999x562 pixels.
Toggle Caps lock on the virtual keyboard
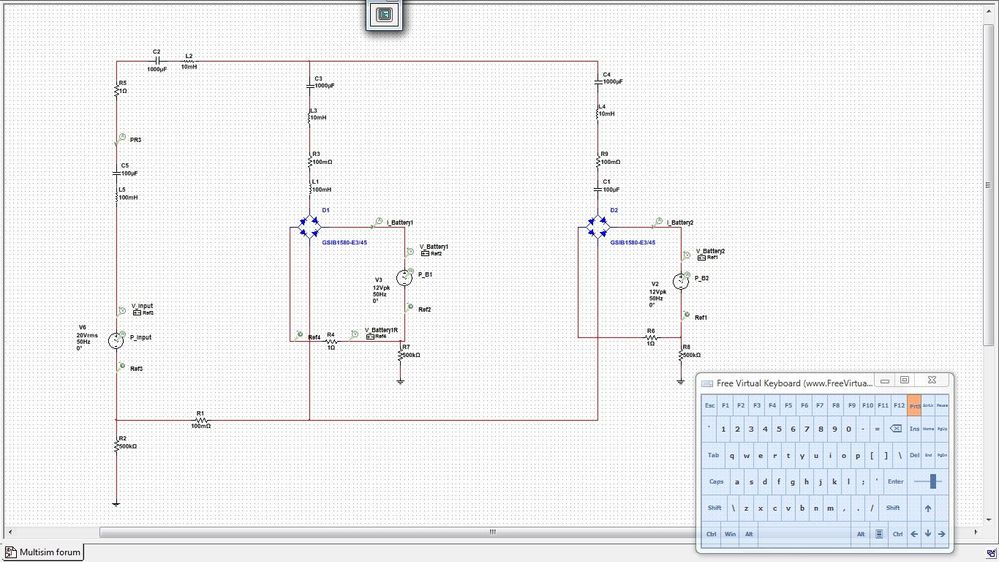(717, 481)
